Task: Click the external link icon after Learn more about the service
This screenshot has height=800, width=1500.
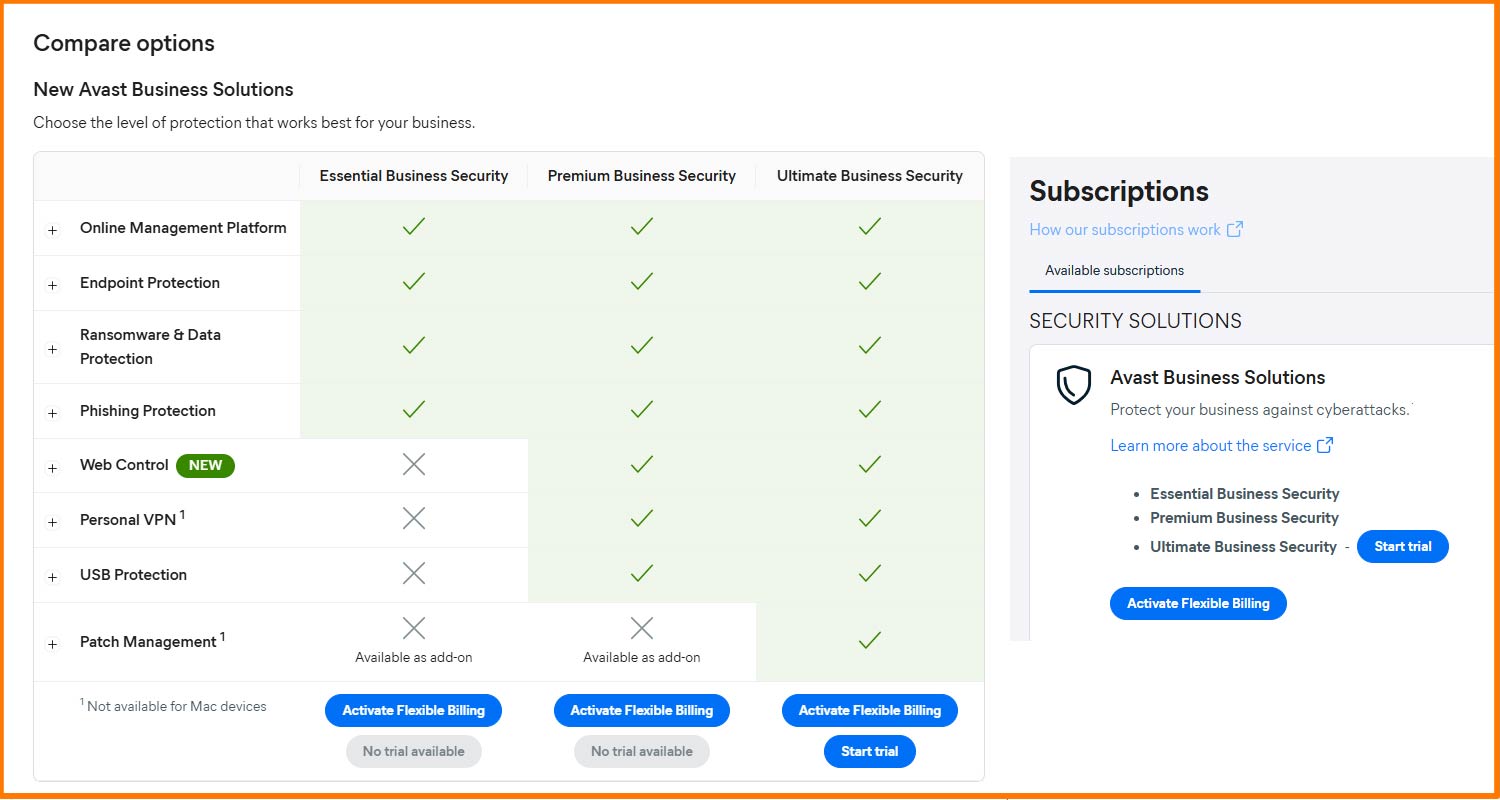Action: pos(1326,445)
